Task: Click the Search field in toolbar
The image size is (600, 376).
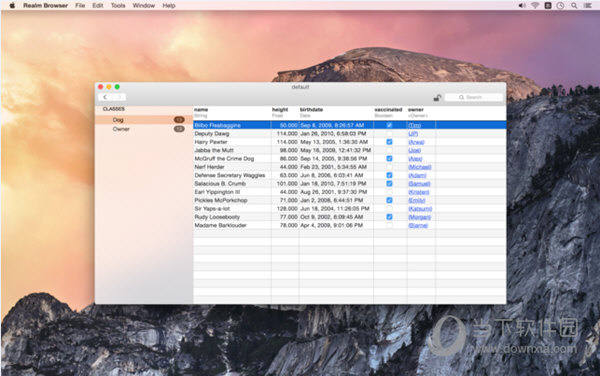Action: click(x=474, y=97)
